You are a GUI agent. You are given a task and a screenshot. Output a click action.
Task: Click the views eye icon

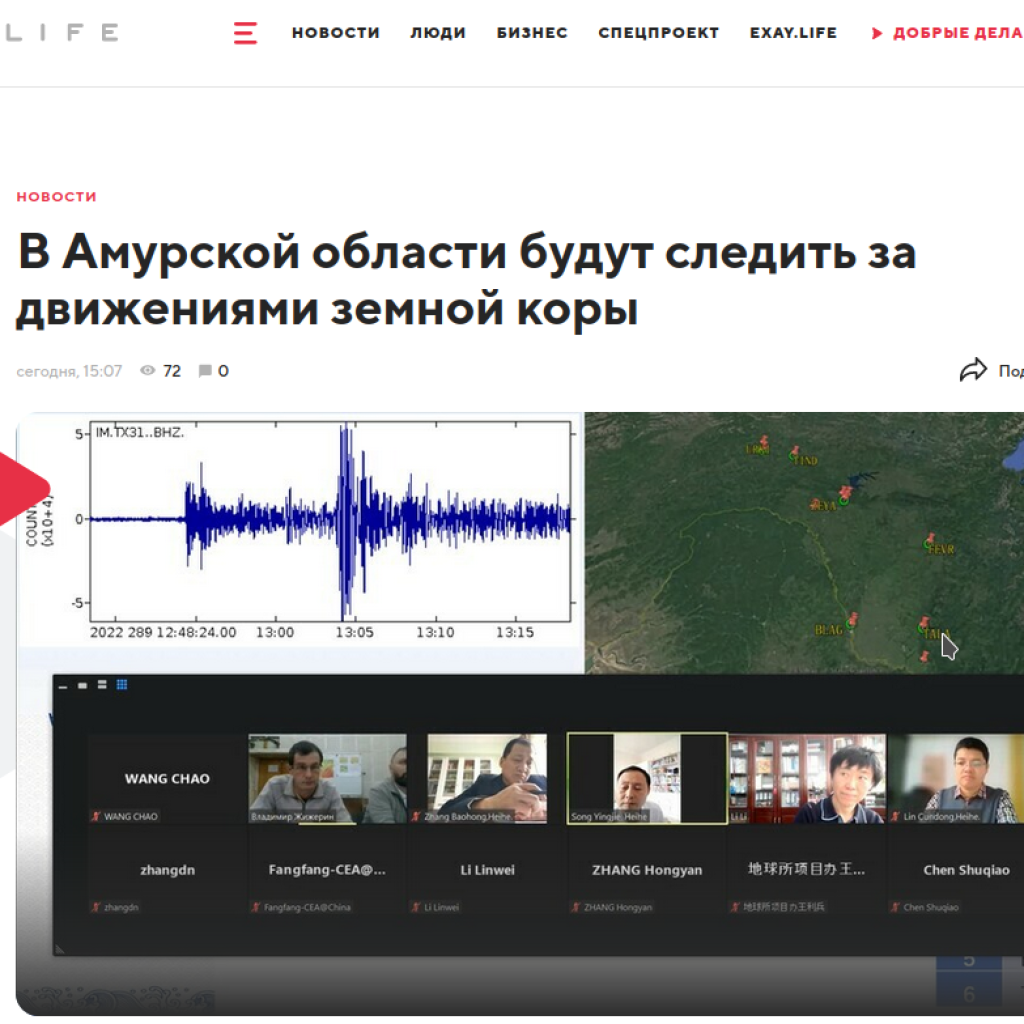(x=148, y=371)
